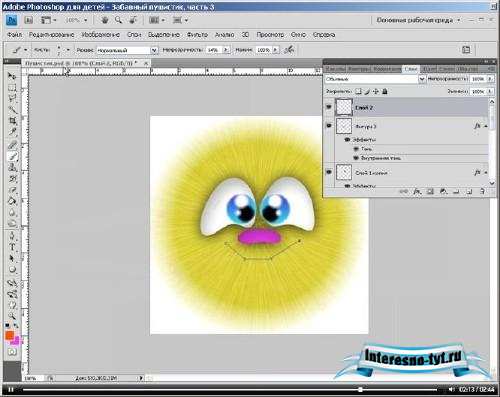Select the Pen tool
This screenshot has height=397, width=500.
pyautogui.click(x=12, y=236)
